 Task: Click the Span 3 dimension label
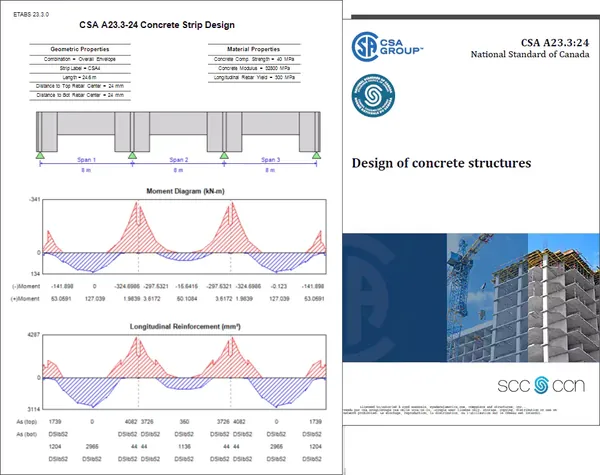(271, 160)
